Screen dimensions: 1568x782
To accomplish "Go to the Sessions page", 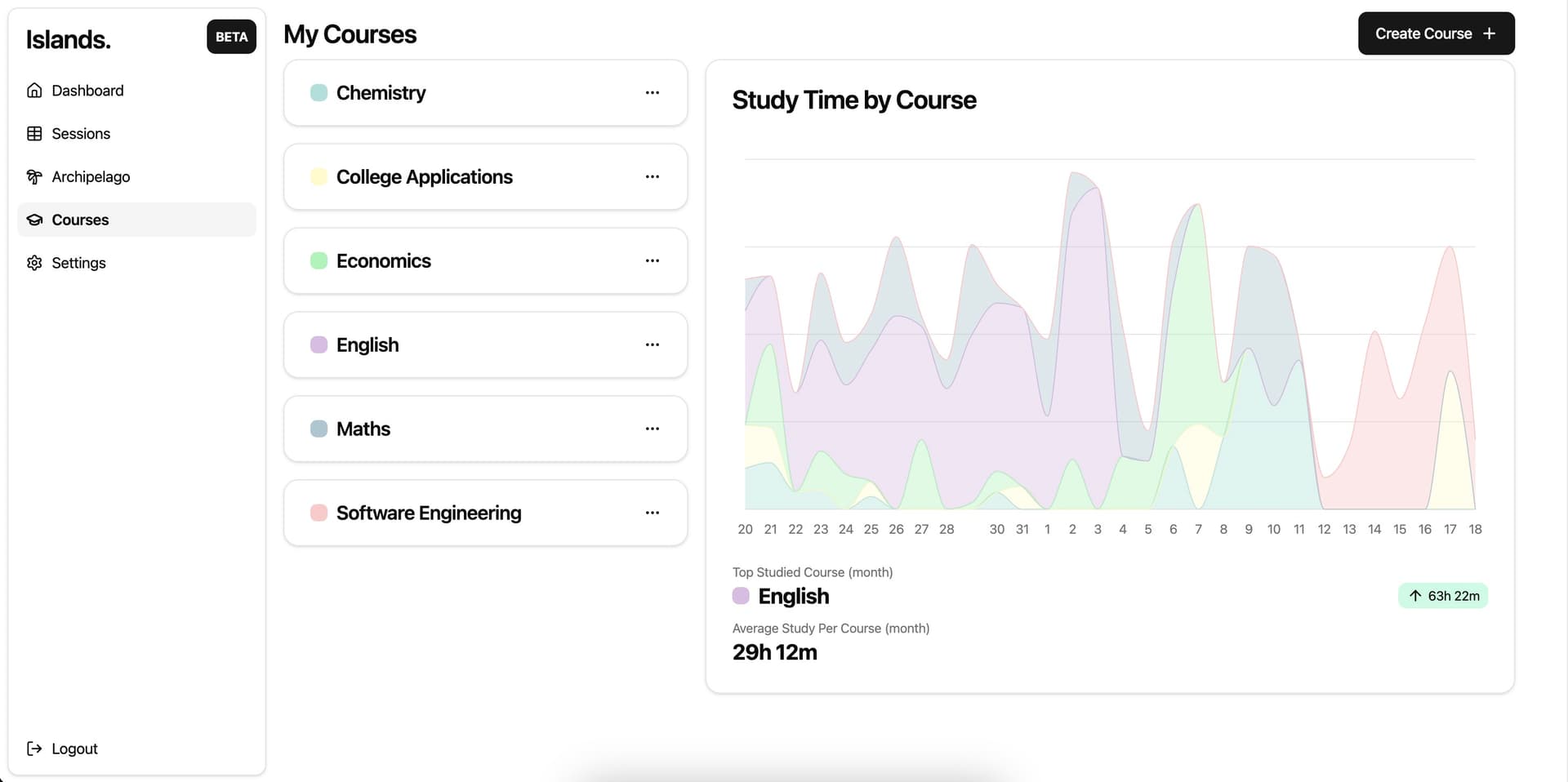I will tap(81, 134).
